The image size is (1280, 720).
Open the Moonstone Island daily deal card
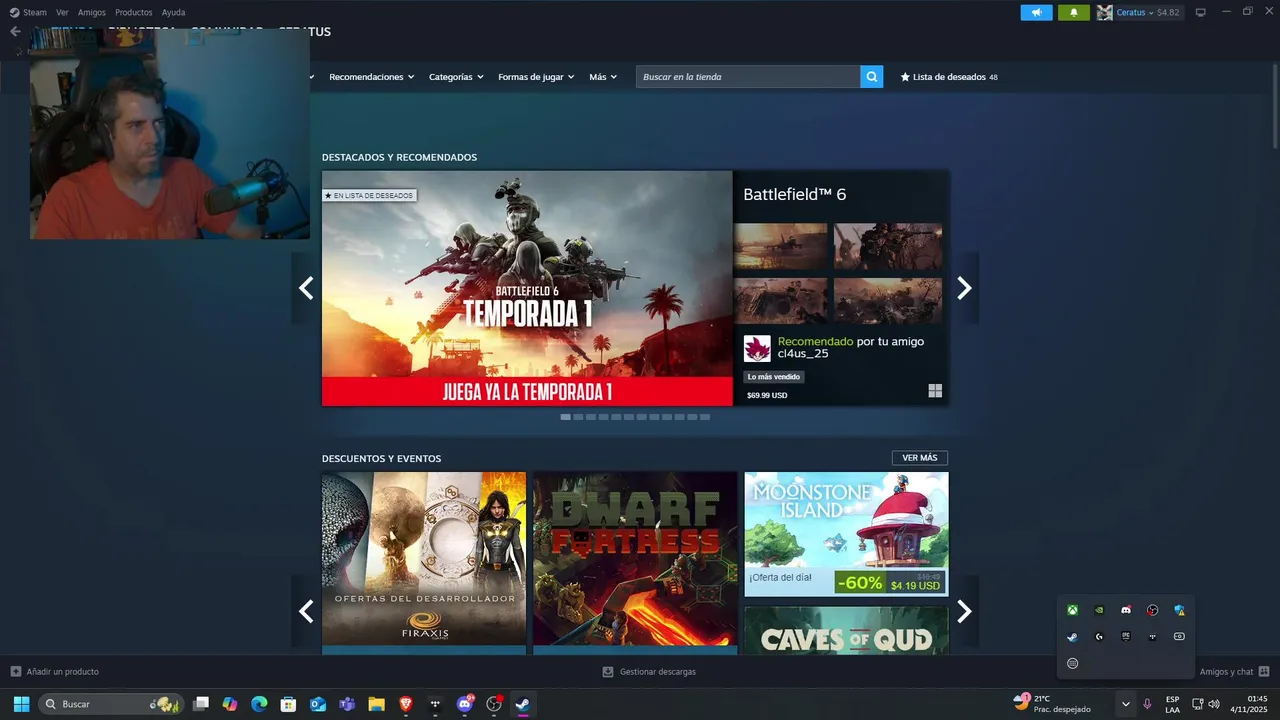846,534
